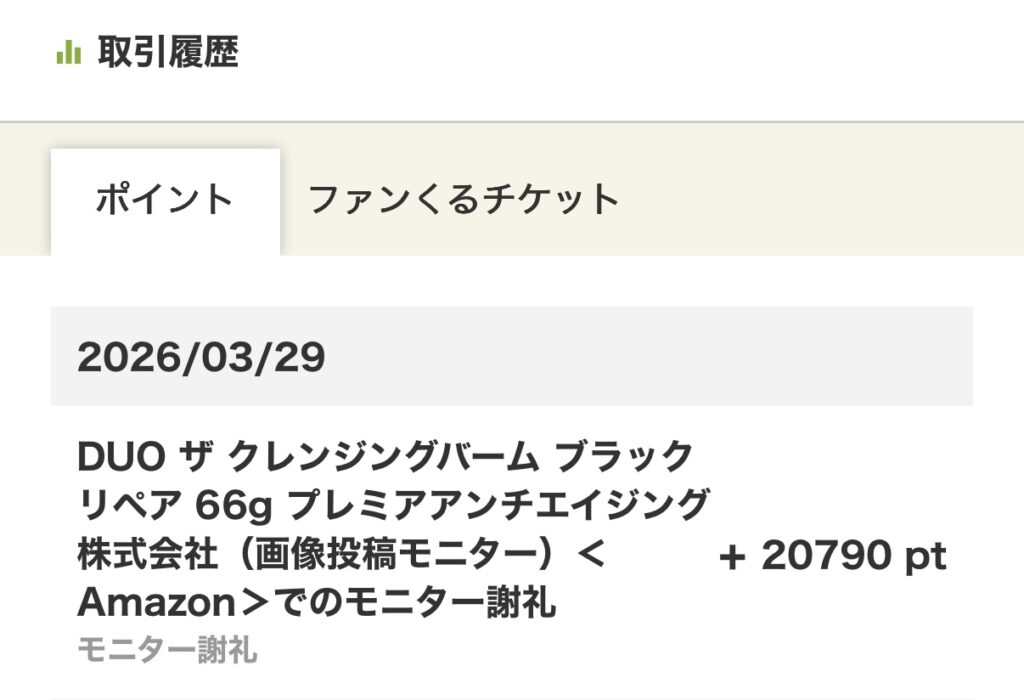Click empty beige area right of ファンくるチケット
The height and width of the screenshot is (700, 1024).
[x=820, y=200]
